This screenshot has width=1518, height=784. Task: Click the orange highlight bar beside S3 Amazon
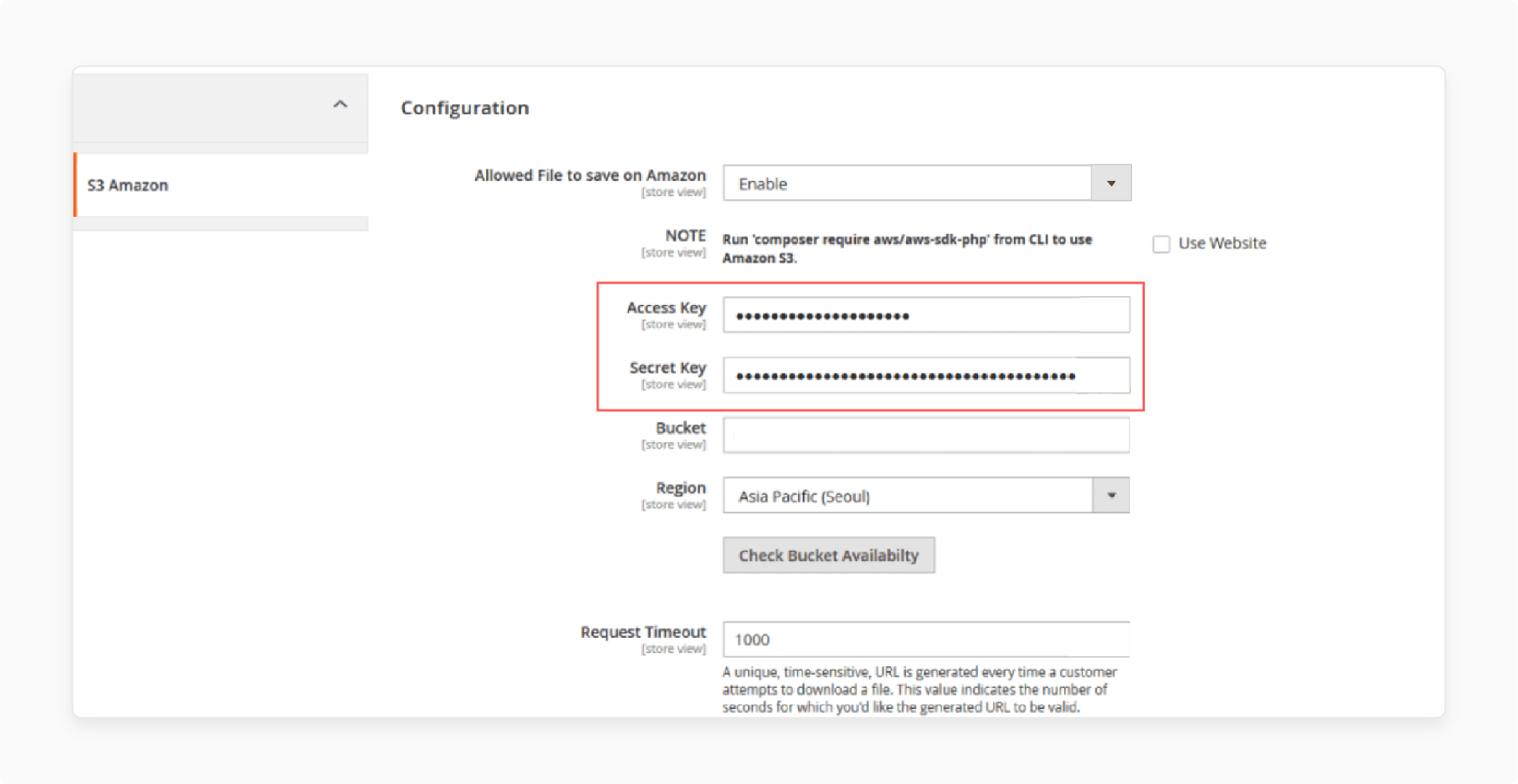75,185
